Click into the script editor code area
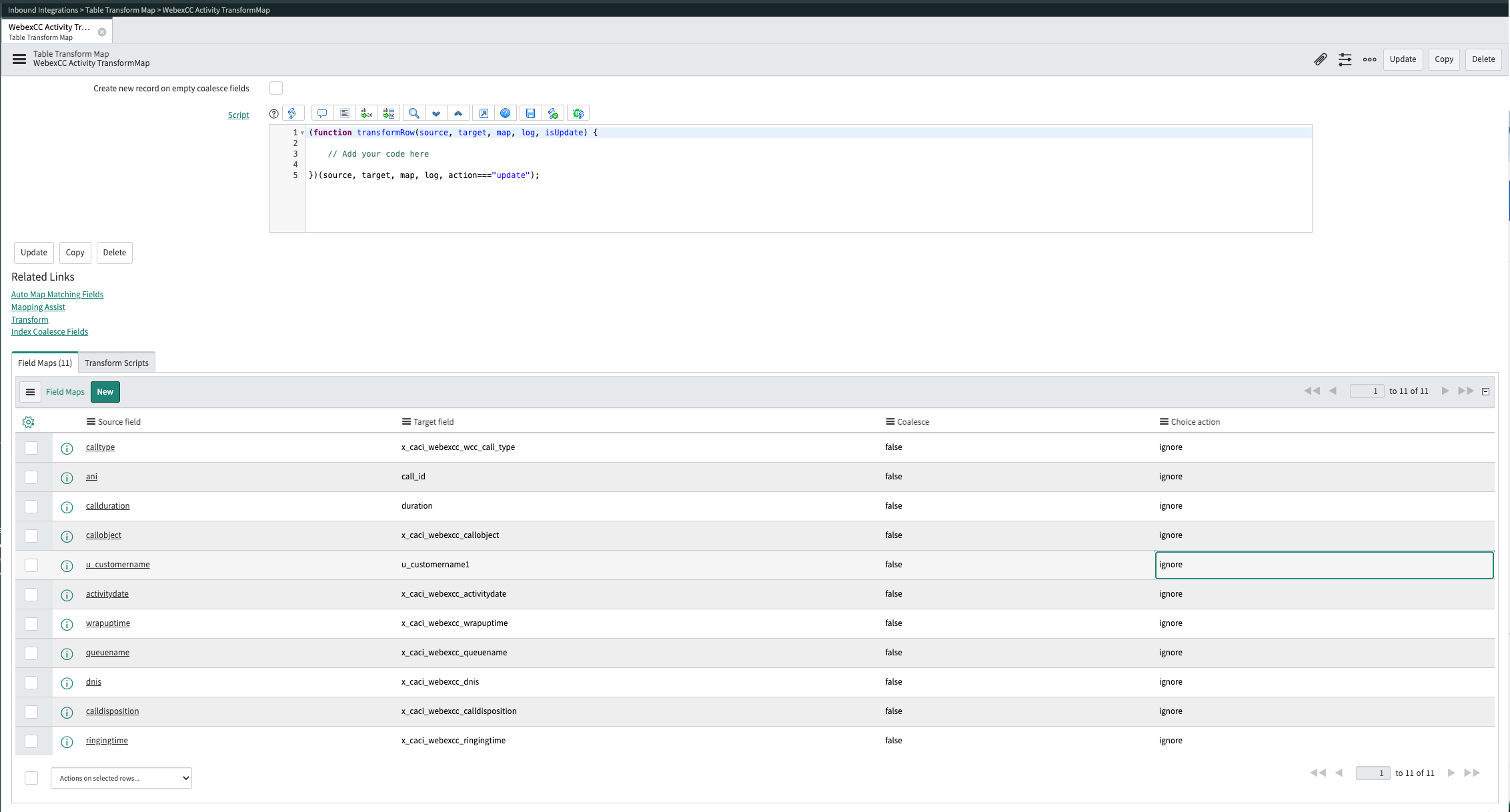 pyautogui.click(x=808, y=179)
